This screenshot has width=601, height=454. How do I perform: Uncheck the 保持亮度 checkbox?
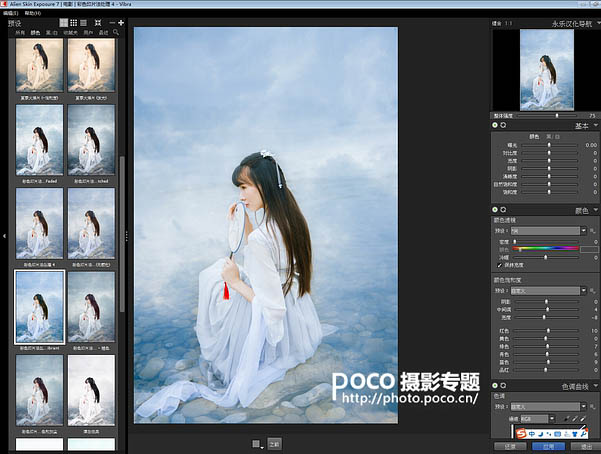[499, 265]
